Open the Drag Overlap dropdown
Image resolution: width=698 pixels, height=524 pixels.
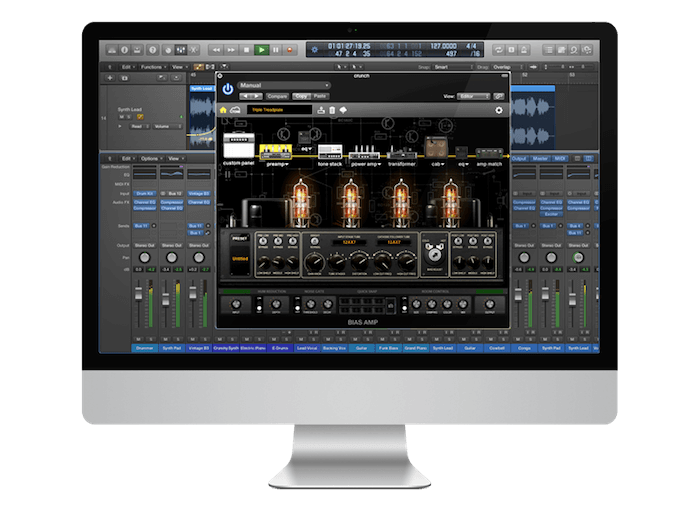pyautogui.click(x=508, y=67)
